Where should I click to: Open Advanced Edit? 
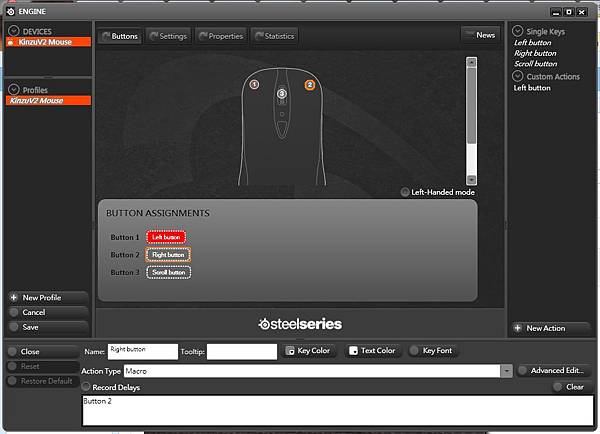(x=553, y=370)
